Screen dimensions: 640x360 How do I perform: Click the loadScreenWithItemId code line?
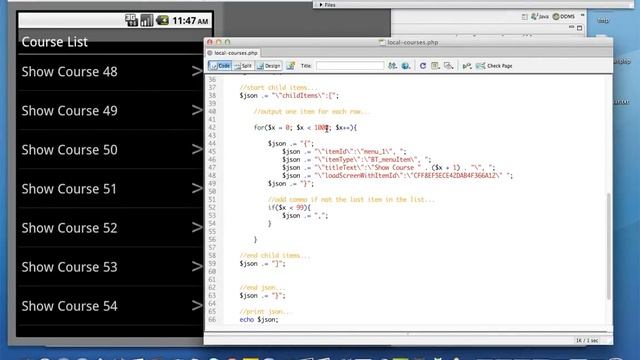pos(398,176)
